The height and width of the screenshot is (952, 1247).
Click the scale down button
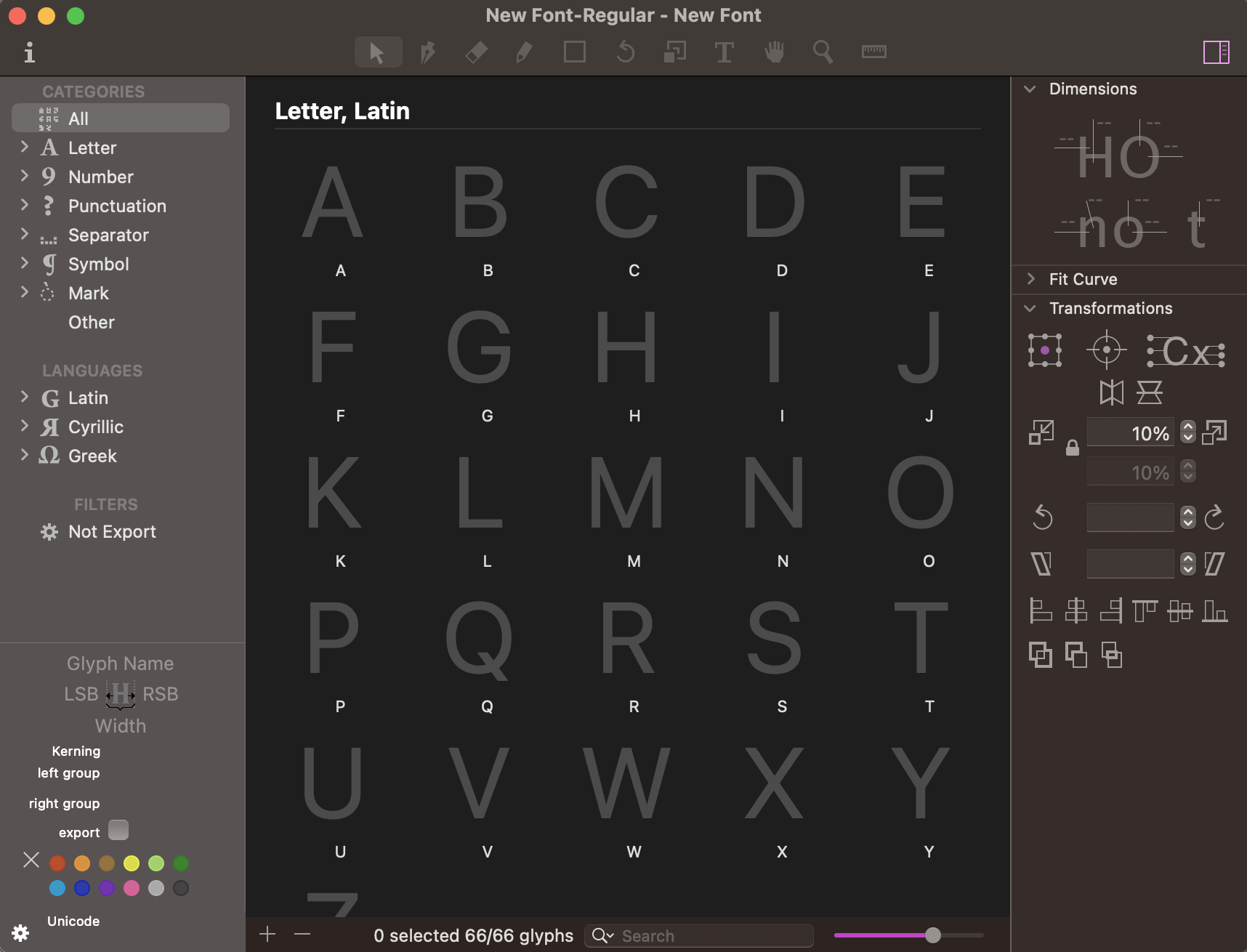(1041, 433)
